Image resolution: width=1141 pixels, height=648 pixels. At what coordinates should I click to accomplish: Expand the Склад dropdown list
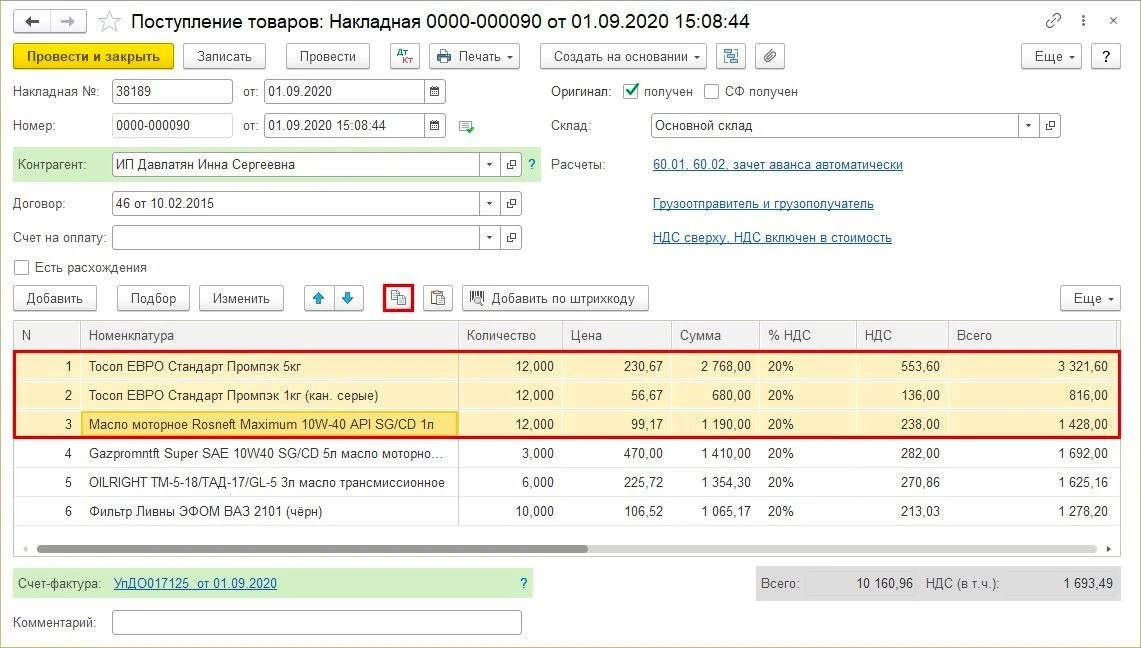point(1028,126)
